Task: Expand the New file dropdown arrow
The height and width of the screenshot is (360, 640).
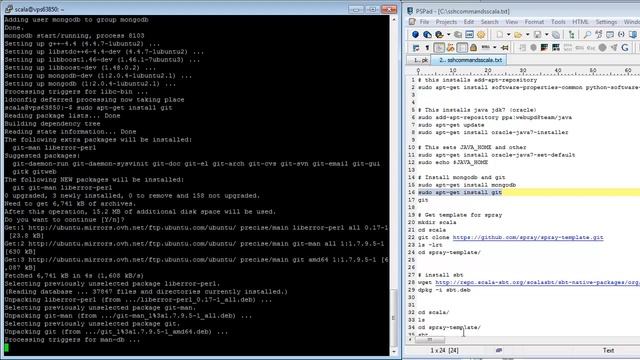Action: click(509, 35)
